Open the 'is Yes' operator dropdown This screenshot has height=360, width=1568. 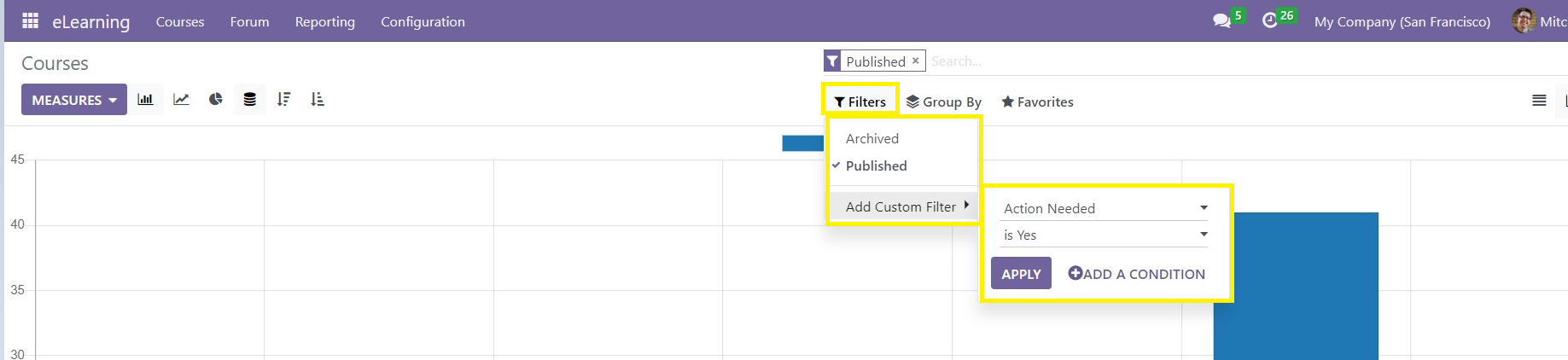tap(1105, 235)
